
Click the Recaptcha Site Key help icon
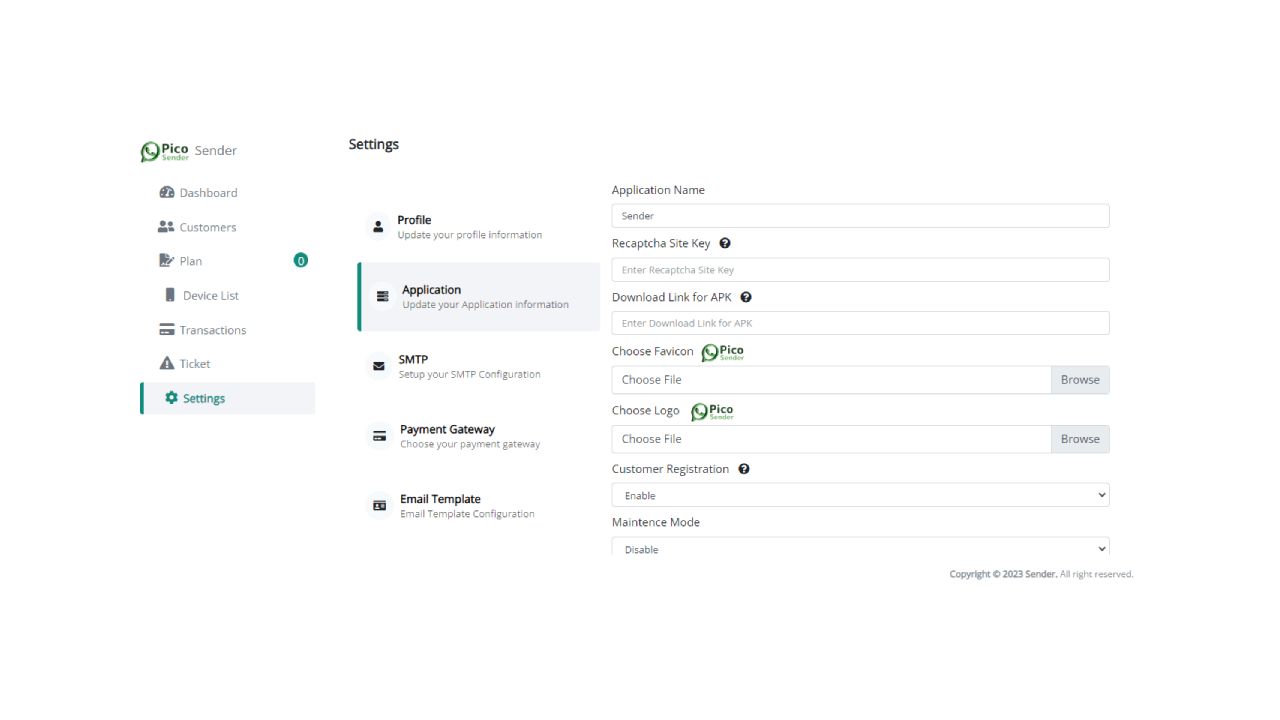[x=725, y=243]
